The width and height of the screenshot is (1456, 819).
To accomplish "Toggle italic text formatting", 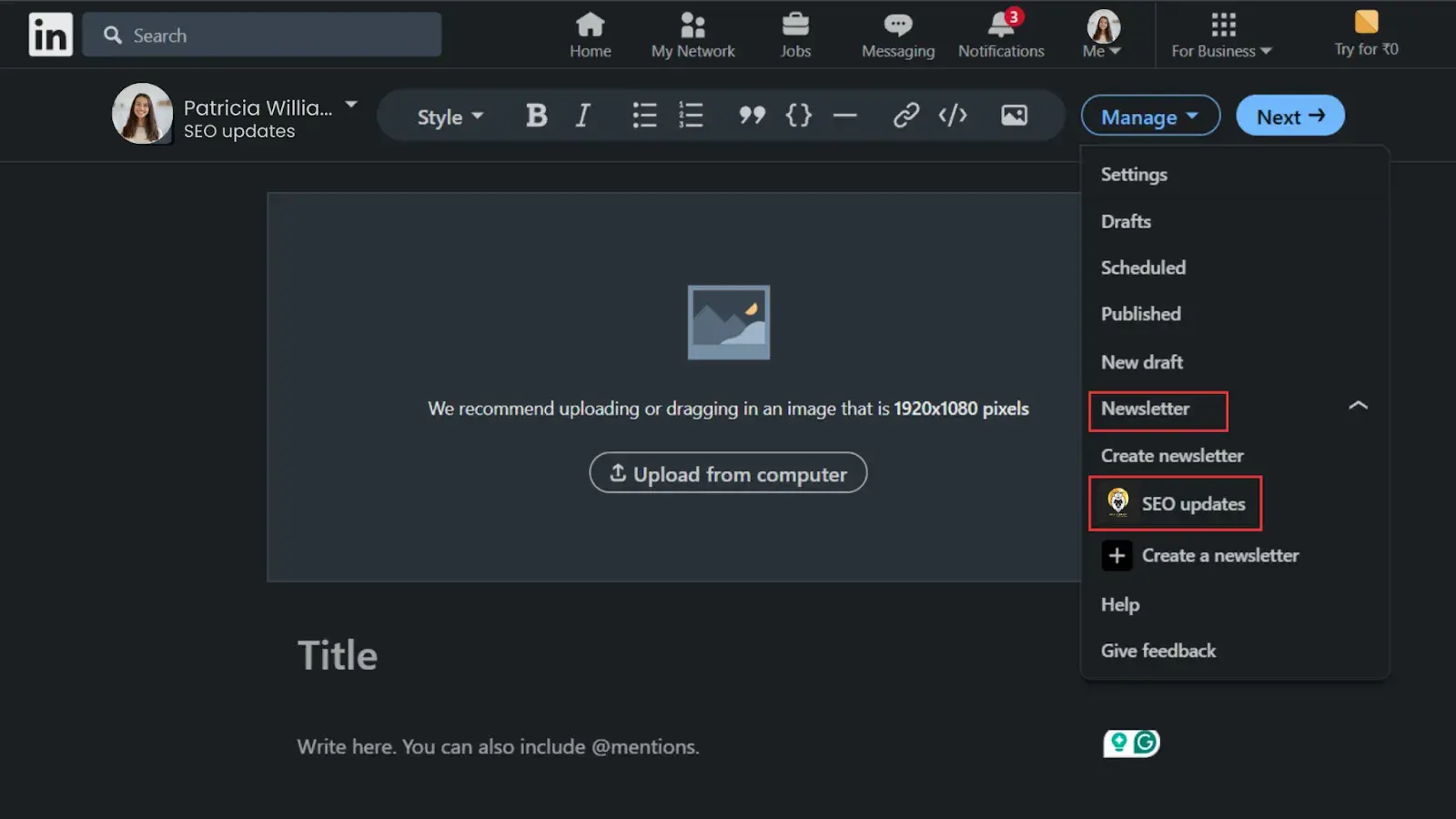I will 582,116.
